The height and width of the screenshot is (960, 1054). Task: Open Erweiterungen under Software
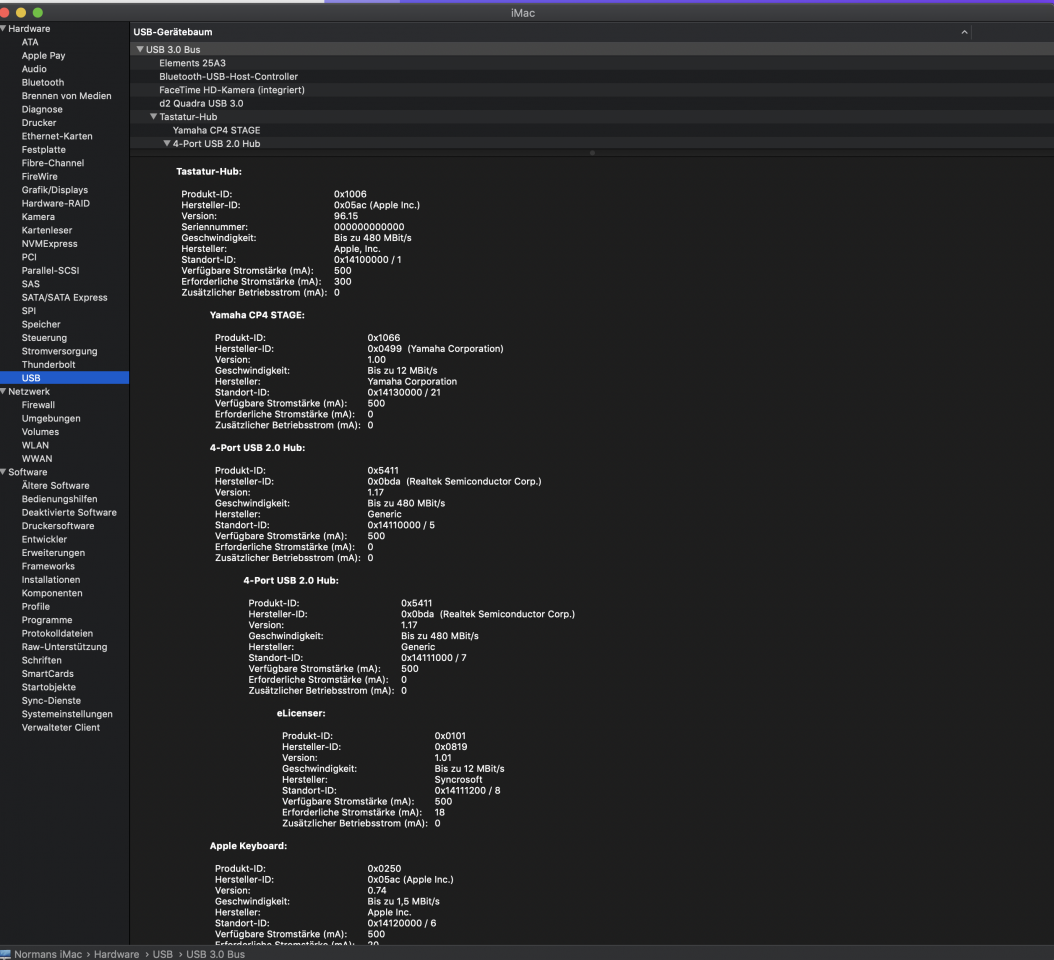click(53, 553)
